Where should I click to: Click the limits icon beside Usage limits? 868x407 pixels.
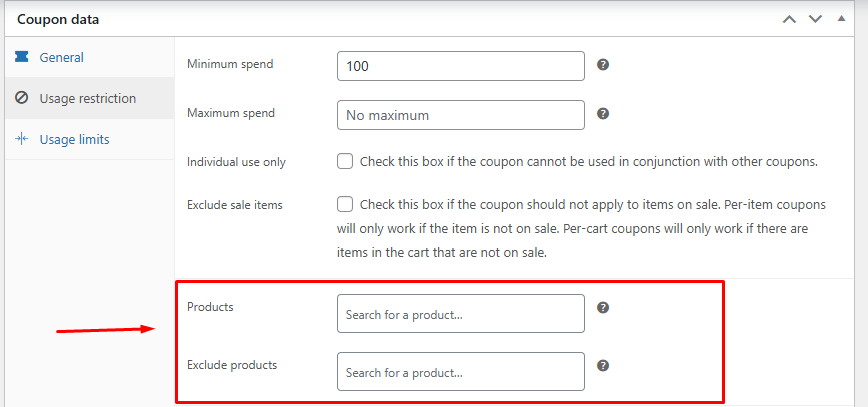pos(22,139)
